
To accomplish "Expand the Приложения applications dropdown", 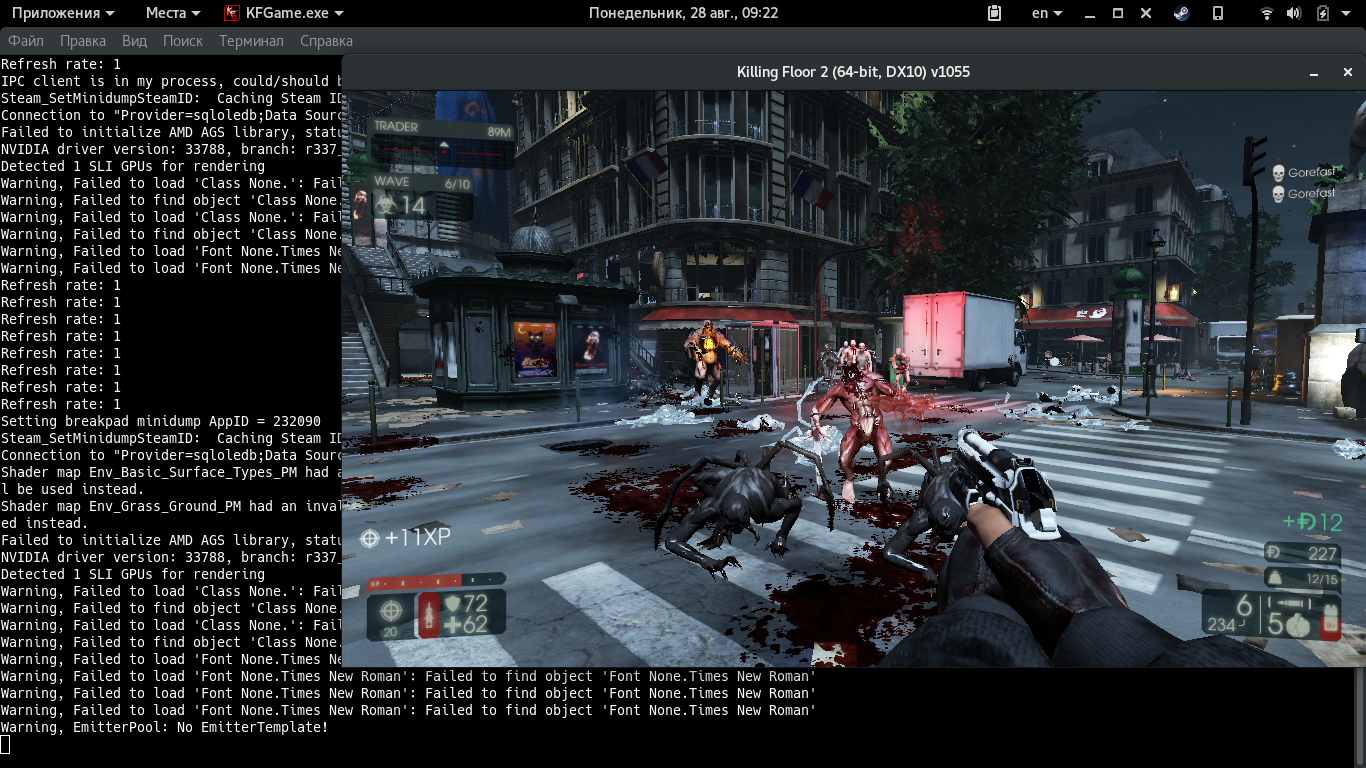I will (63, 13).
